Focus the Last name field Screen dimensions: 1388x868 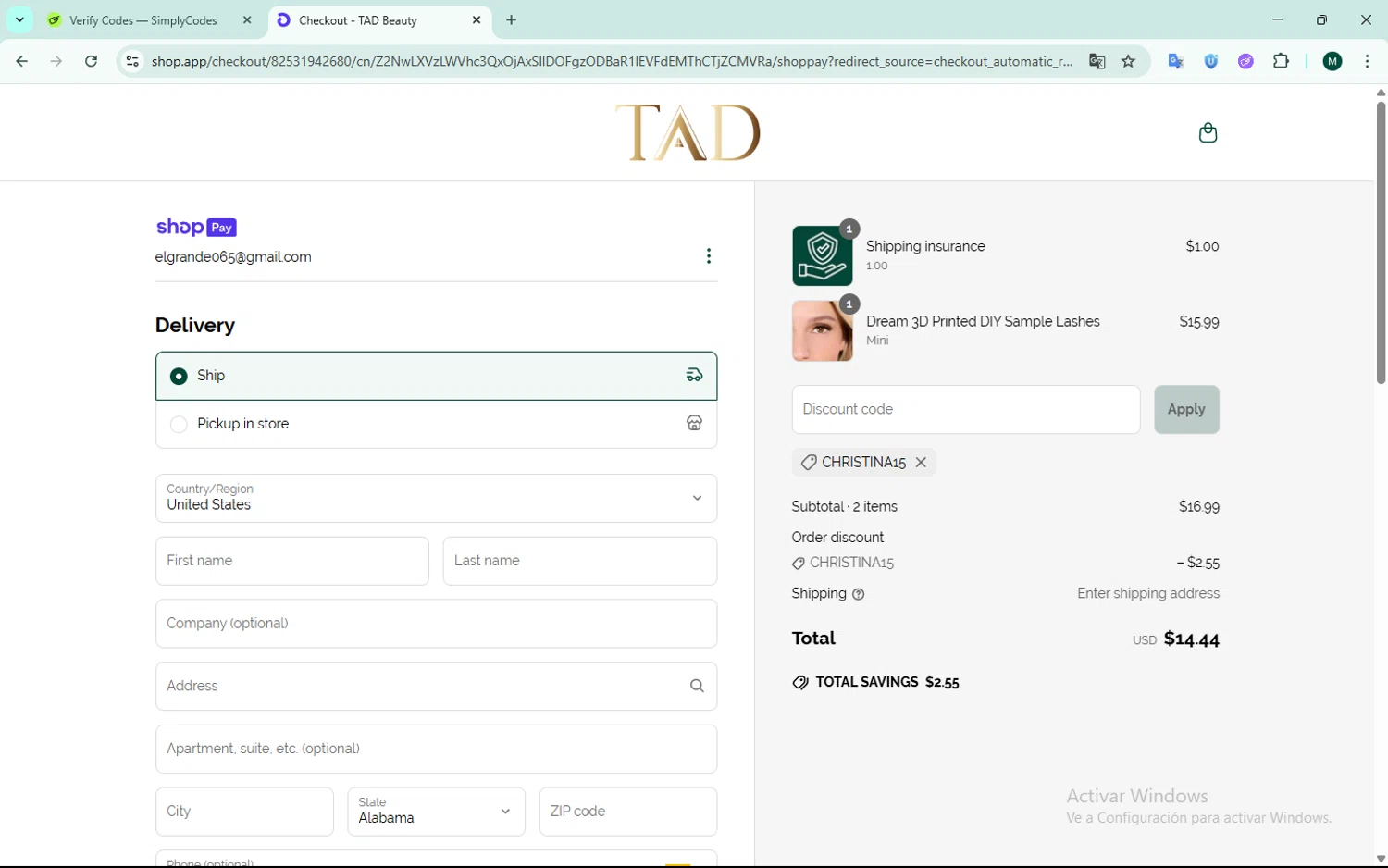tap(580, 561)
